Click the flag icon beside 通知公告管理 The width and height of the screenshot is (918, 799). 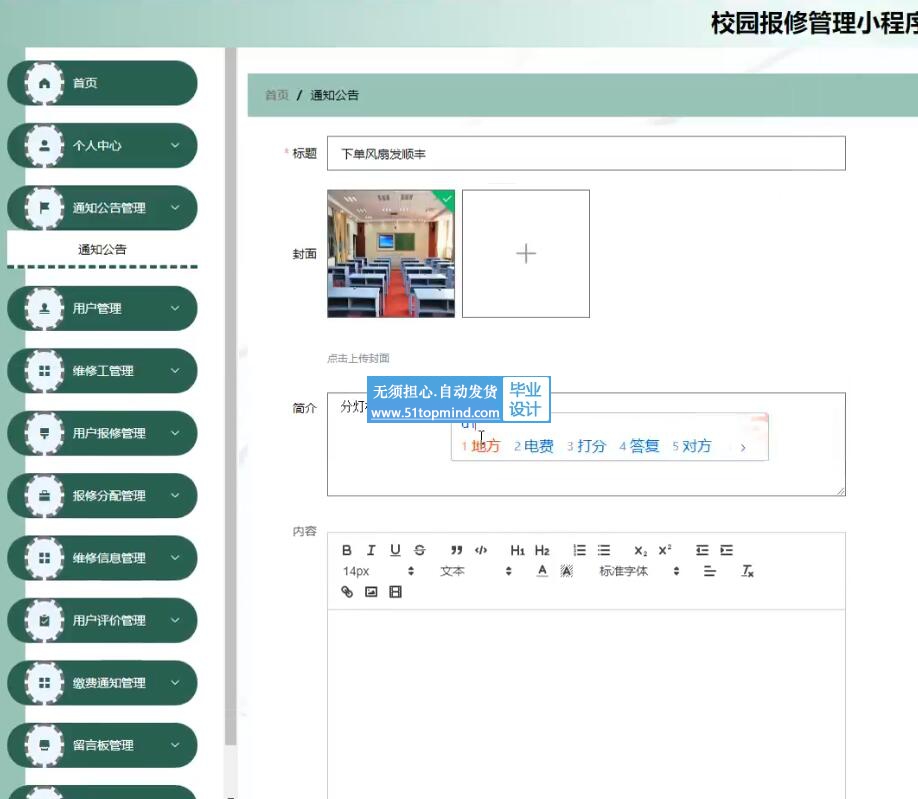click(x=44, y=208)
